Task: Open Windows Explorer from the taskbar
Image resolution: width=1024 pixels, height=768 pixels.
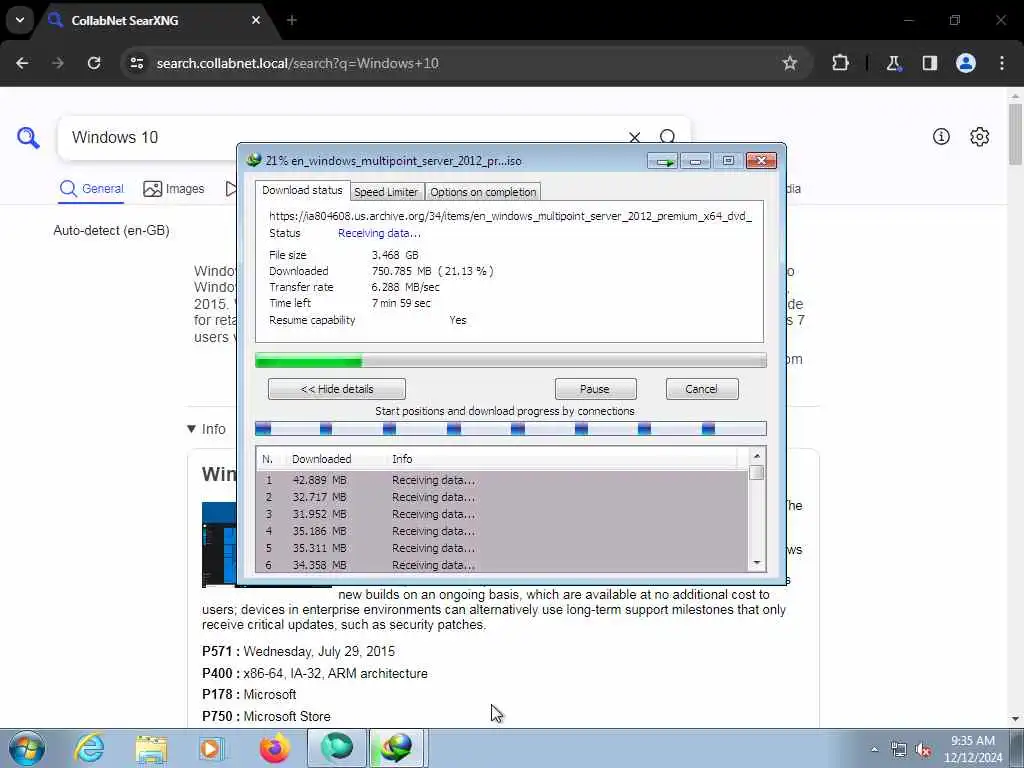Action: click(152, 748)
